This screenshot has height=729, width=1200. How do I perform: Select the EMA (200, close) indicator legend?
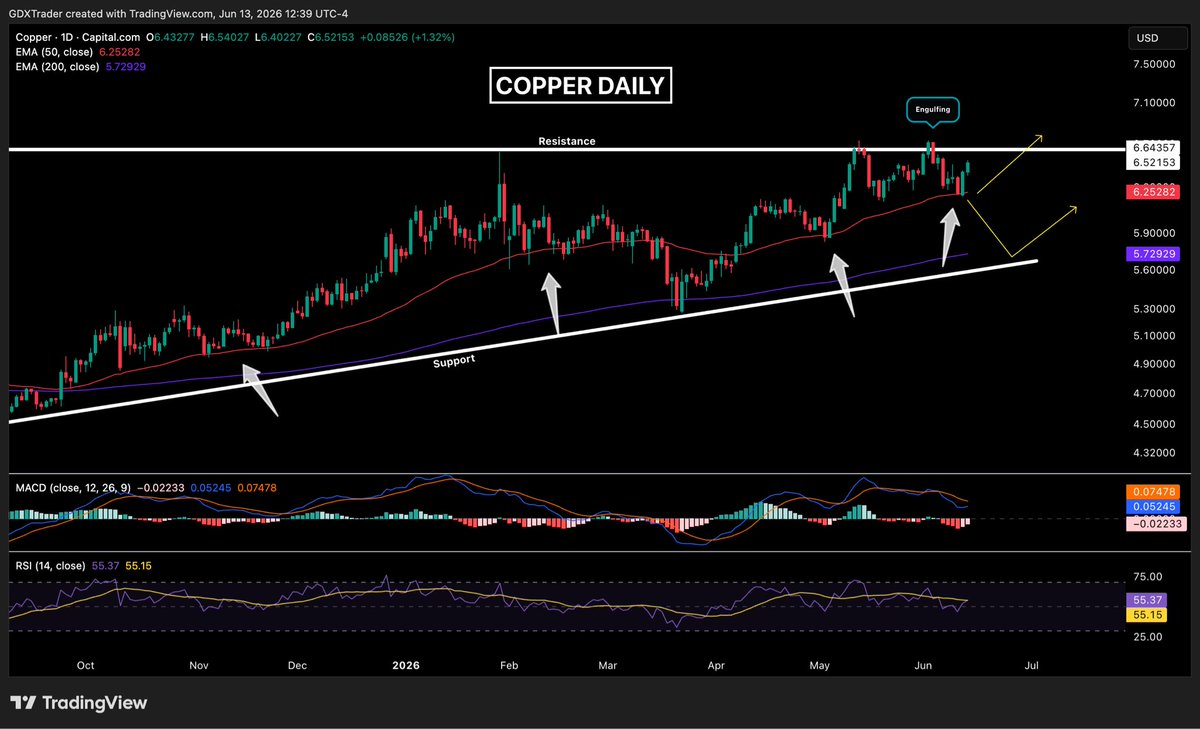click(59, 66)
